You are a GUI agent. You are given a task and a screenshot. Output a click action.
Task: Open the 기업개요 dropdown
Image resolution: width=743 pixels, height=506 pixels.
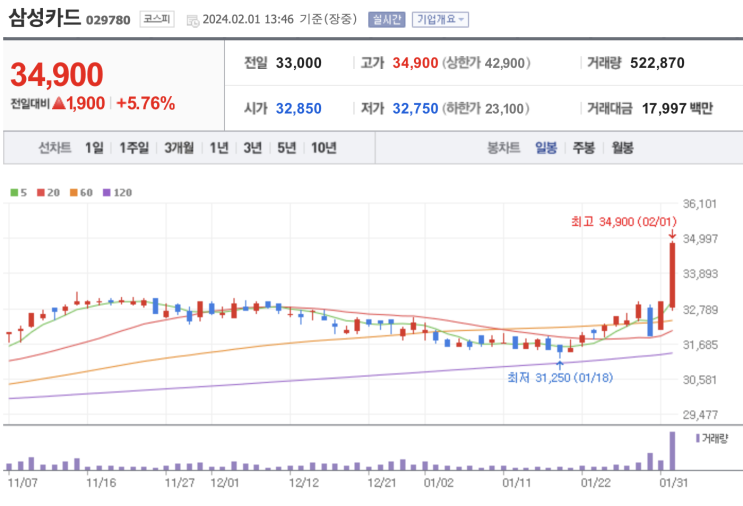pos(440,19)
